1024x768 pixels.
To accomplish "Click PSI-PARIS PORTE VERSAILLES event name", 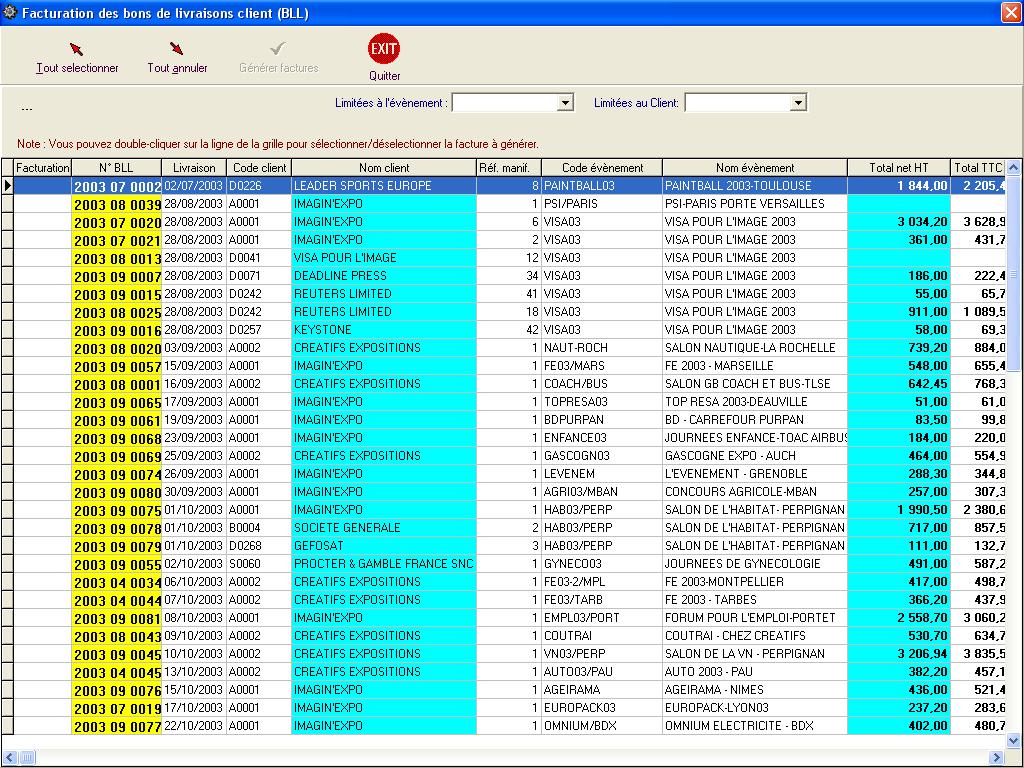I will (x=755, y=204).
